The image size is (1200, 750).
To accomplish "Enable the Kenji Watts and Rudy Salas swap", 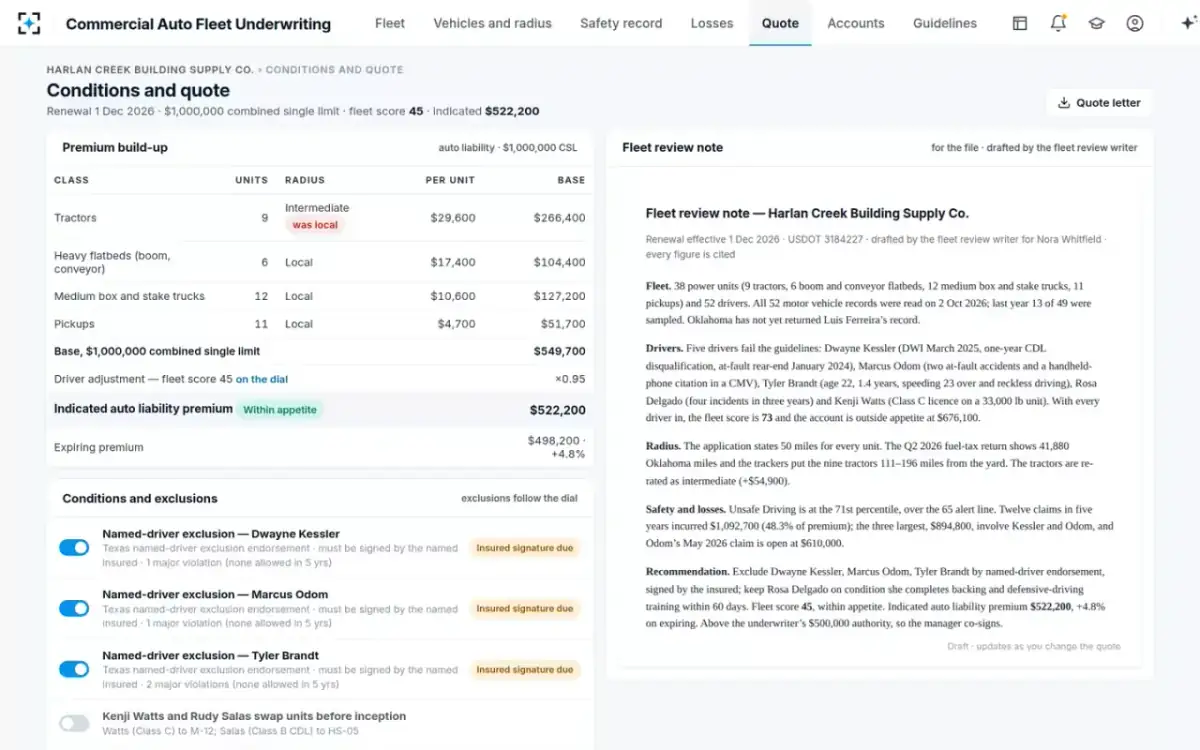I will (74, 723).
